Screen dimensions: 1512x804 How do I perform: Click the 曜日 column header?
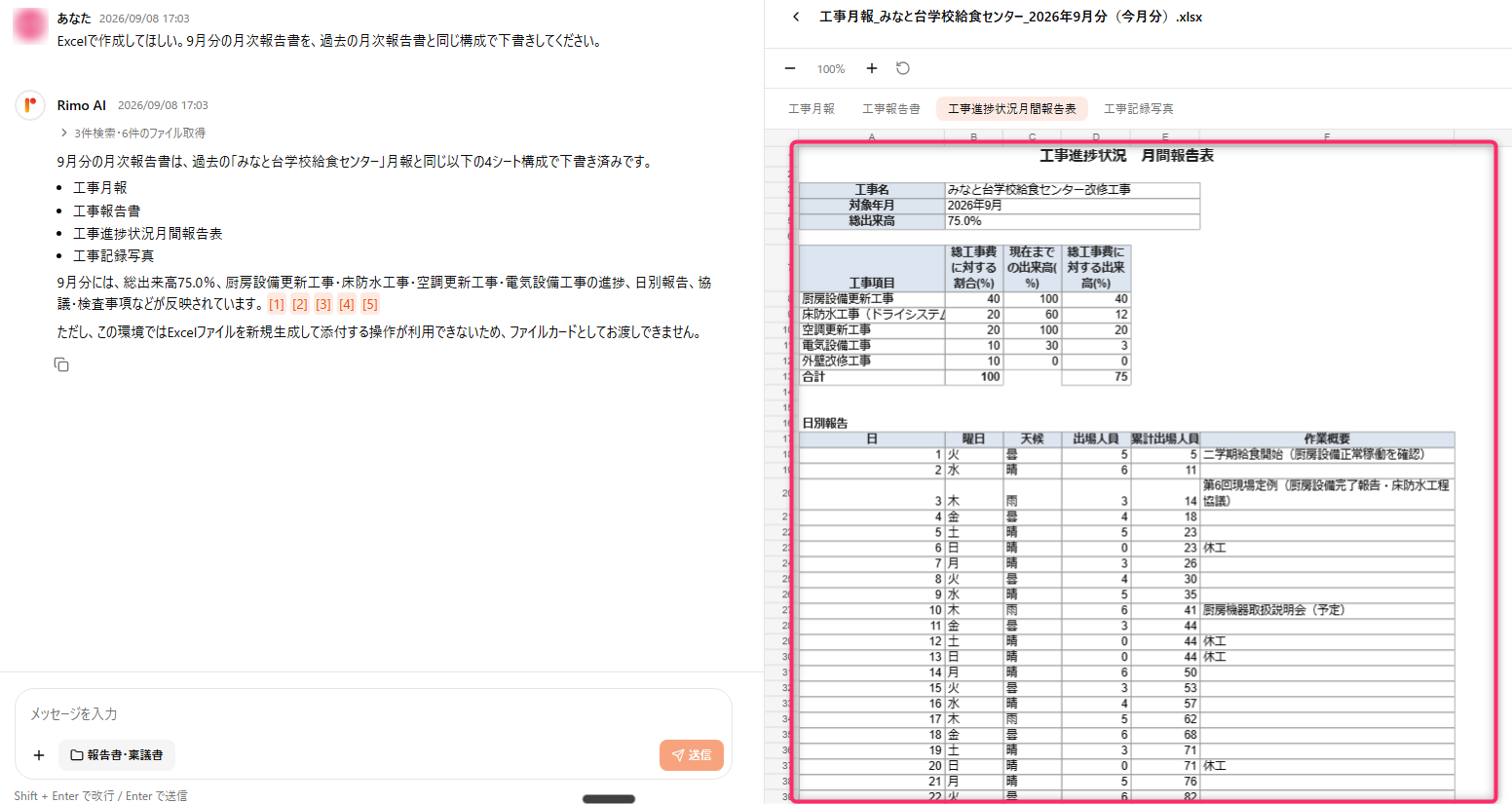coord(974,440)
